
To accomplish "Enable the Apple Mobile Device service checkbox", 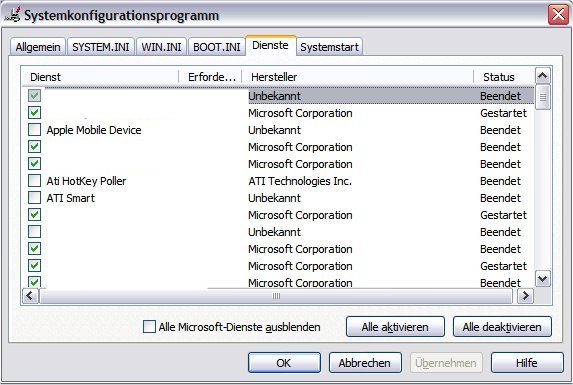I will click(x=34, y=130).
